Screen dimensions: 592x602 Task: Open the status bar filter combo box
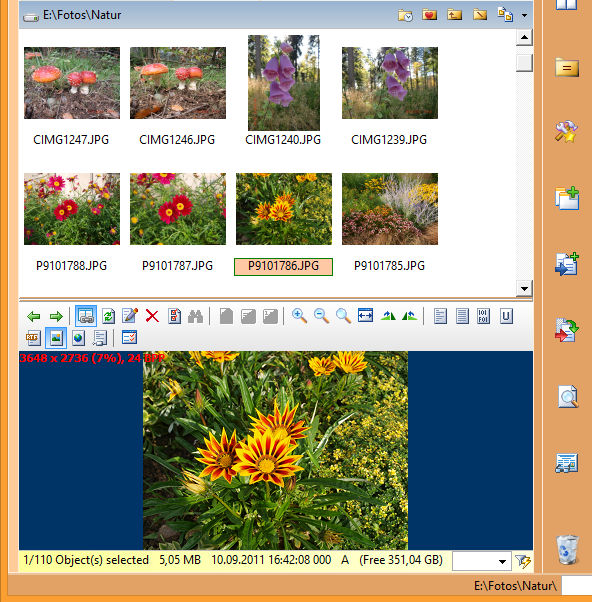(x=482, y=561)
